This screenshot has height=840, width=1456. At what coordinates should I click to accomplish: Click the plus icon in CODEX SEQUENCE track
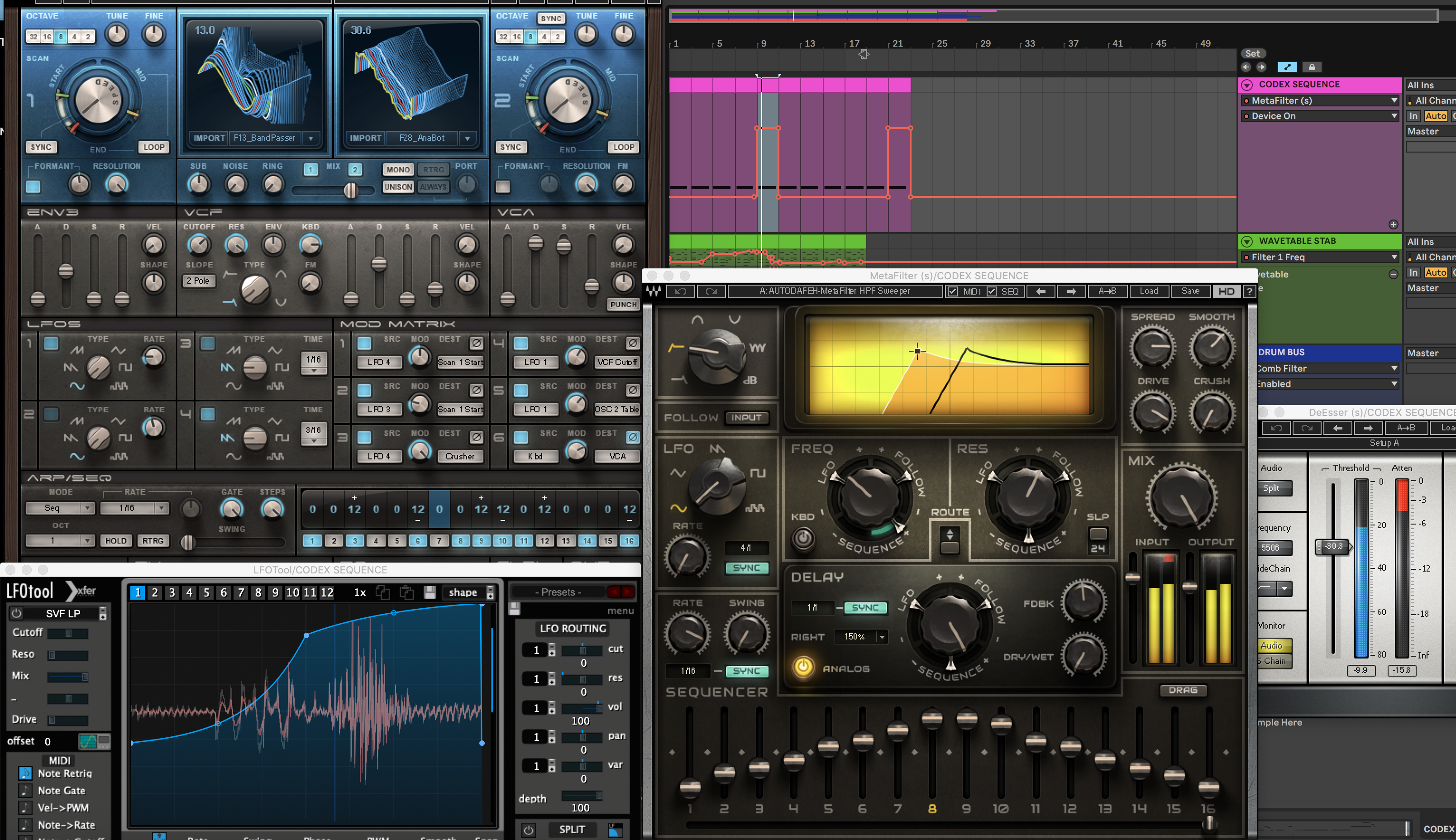pos(1393,224)
